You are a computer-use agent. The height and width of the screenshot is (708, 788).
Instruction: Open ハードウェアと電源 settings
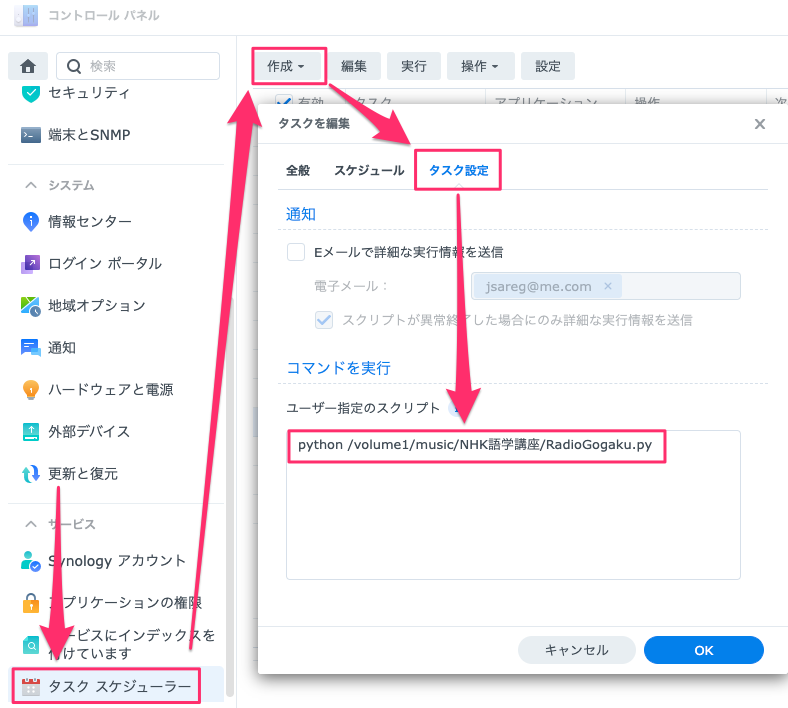pyautogui.click(x=110, y=389)
